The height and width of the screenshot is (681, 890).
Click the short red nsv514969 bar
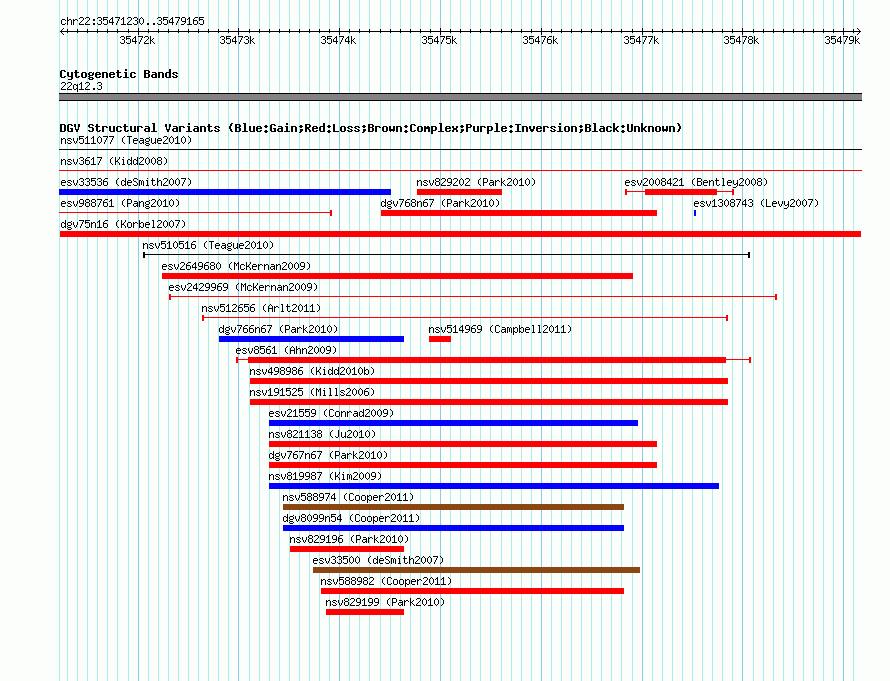coord(440,339)
